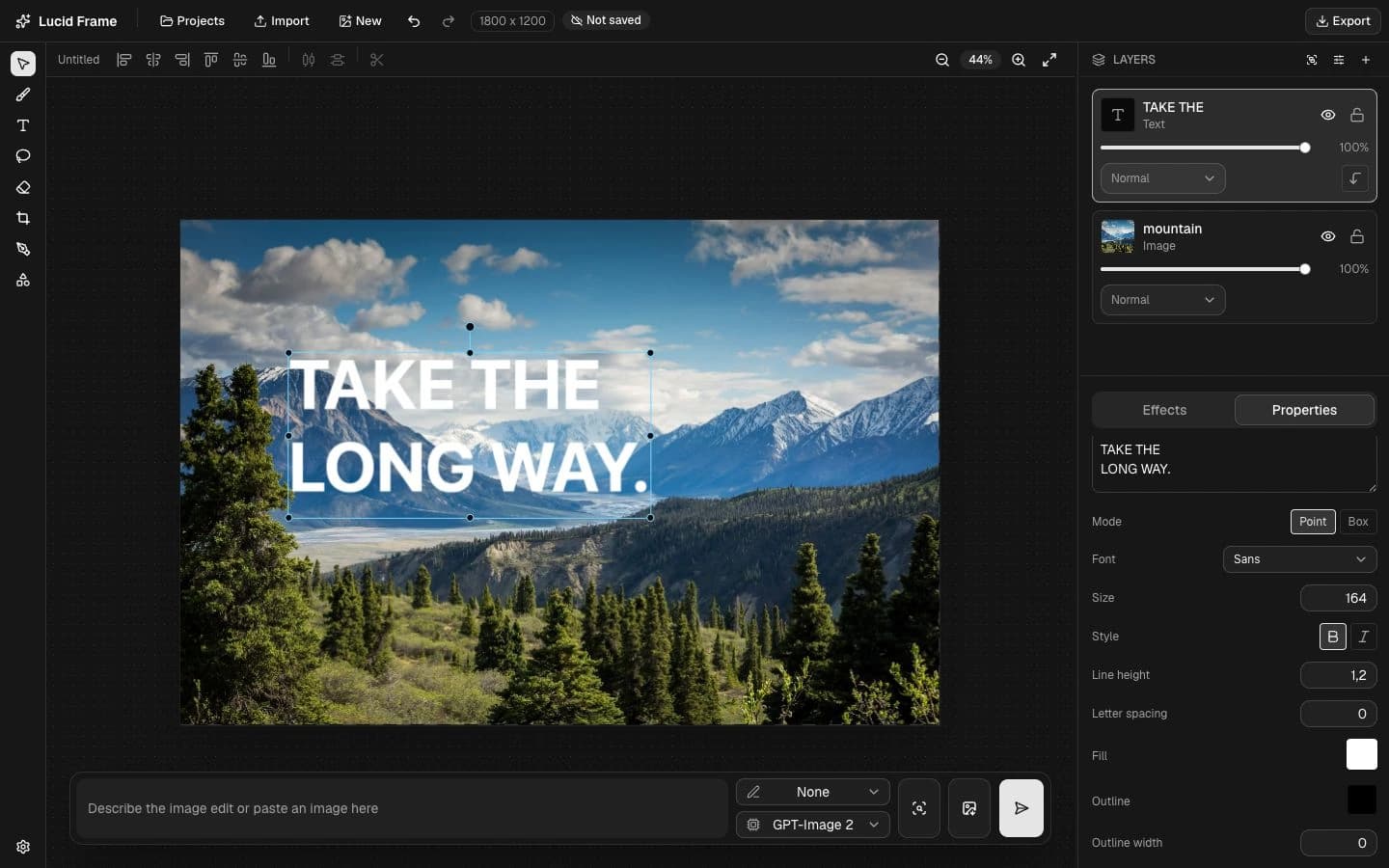Select the Crop tool

pos(23,218)
